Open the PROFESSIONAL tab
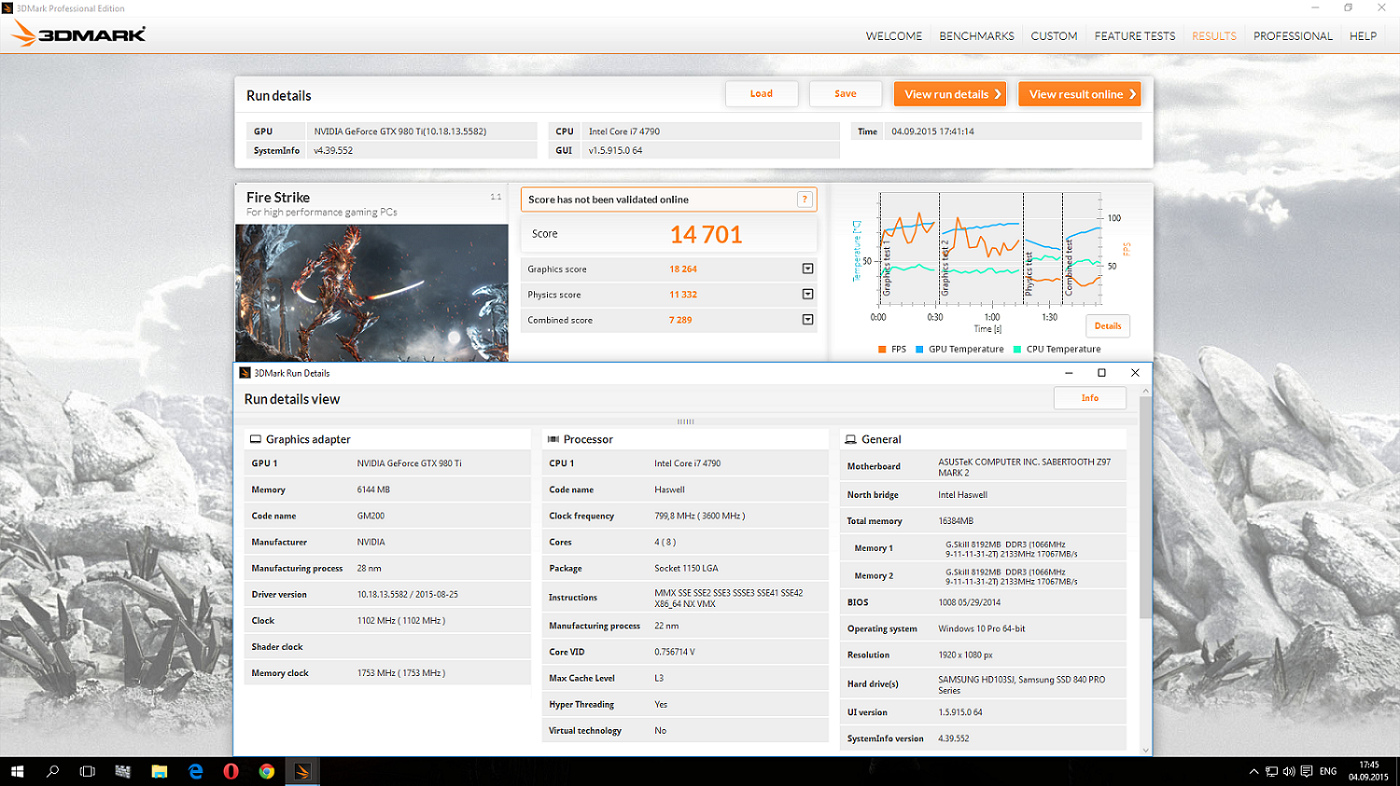The width and height of the screenshot is (1400, 786). 1293,36
